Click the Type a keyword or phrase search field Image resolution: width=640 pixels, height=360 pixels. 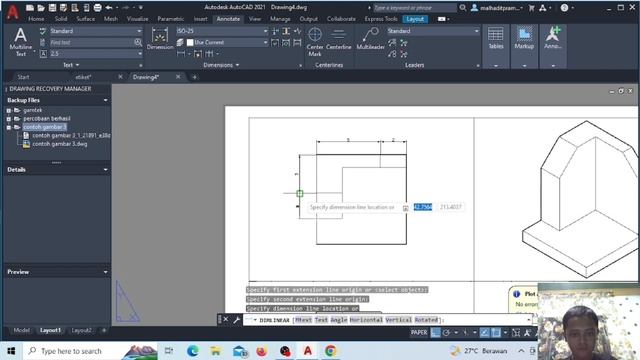414,8
